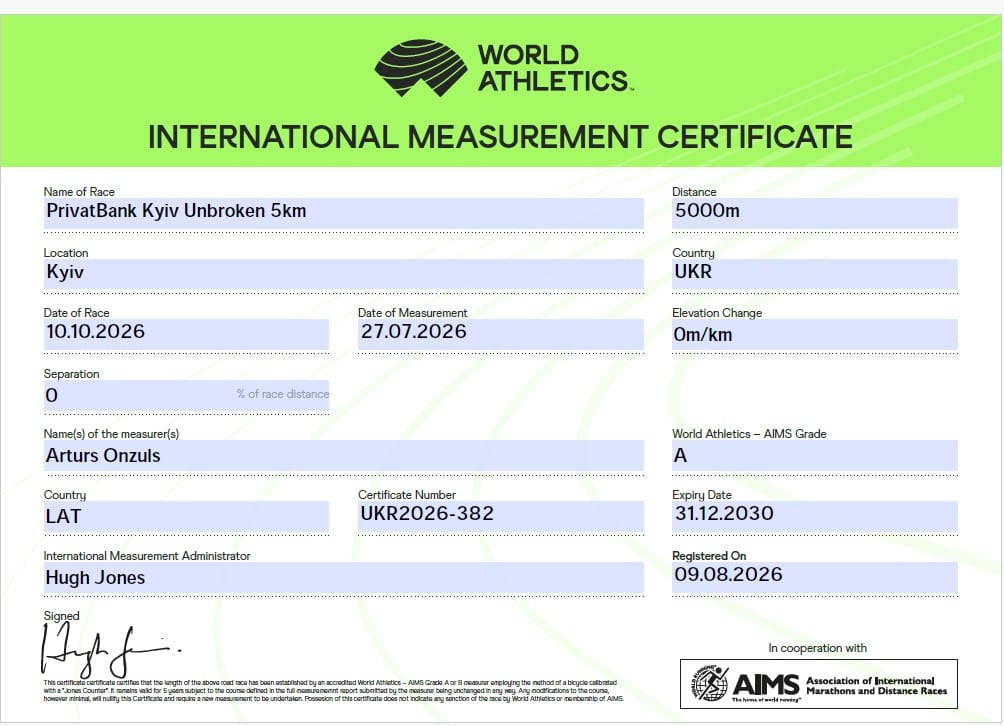The height and width of the screenshot is (726, 1004).
Task: Click the Separation percentage field
Action: click(x=186, y=395)
